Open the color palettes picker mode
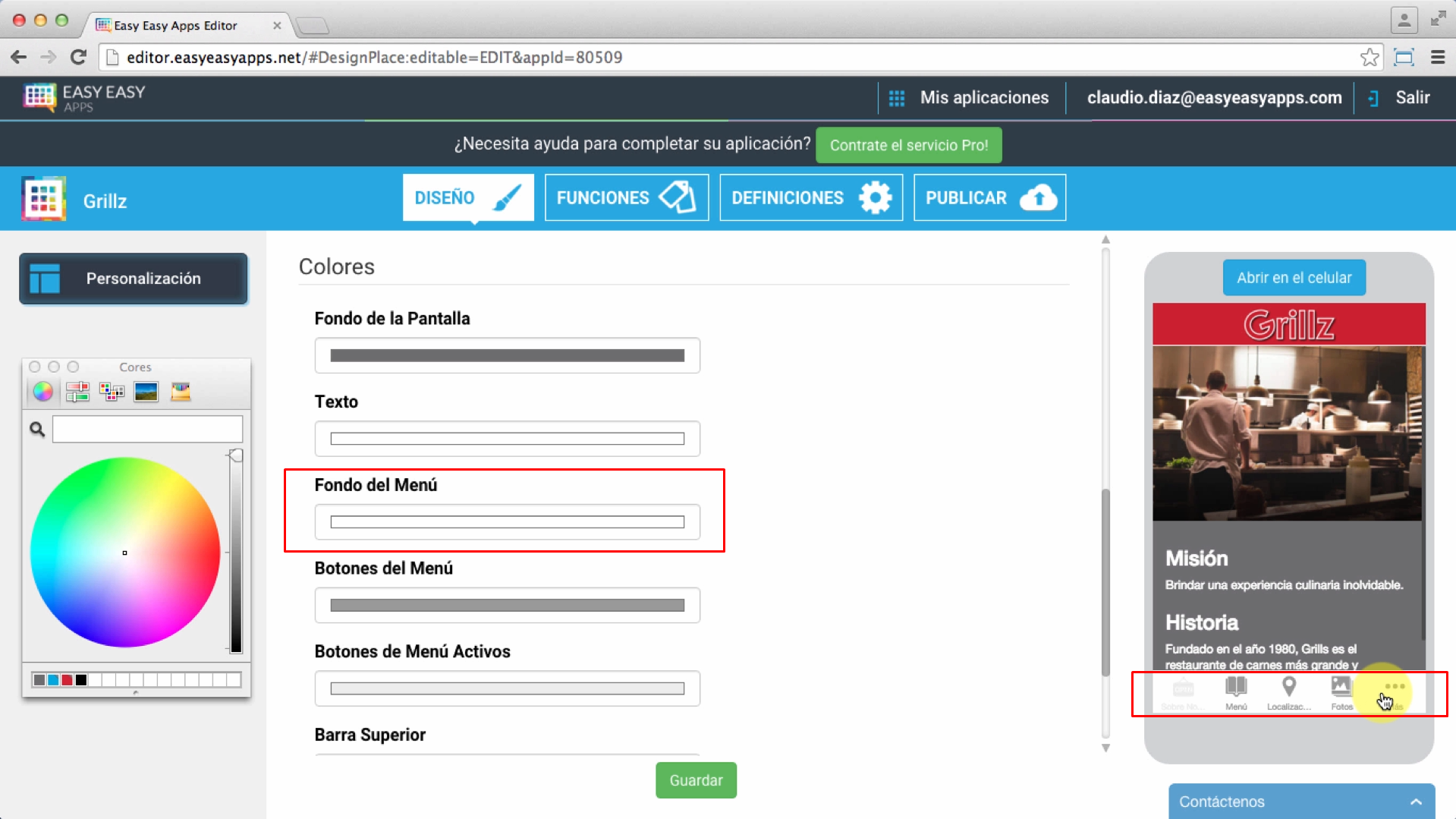The width and height of the screenshot is (1456, 819). coord(112,392)
